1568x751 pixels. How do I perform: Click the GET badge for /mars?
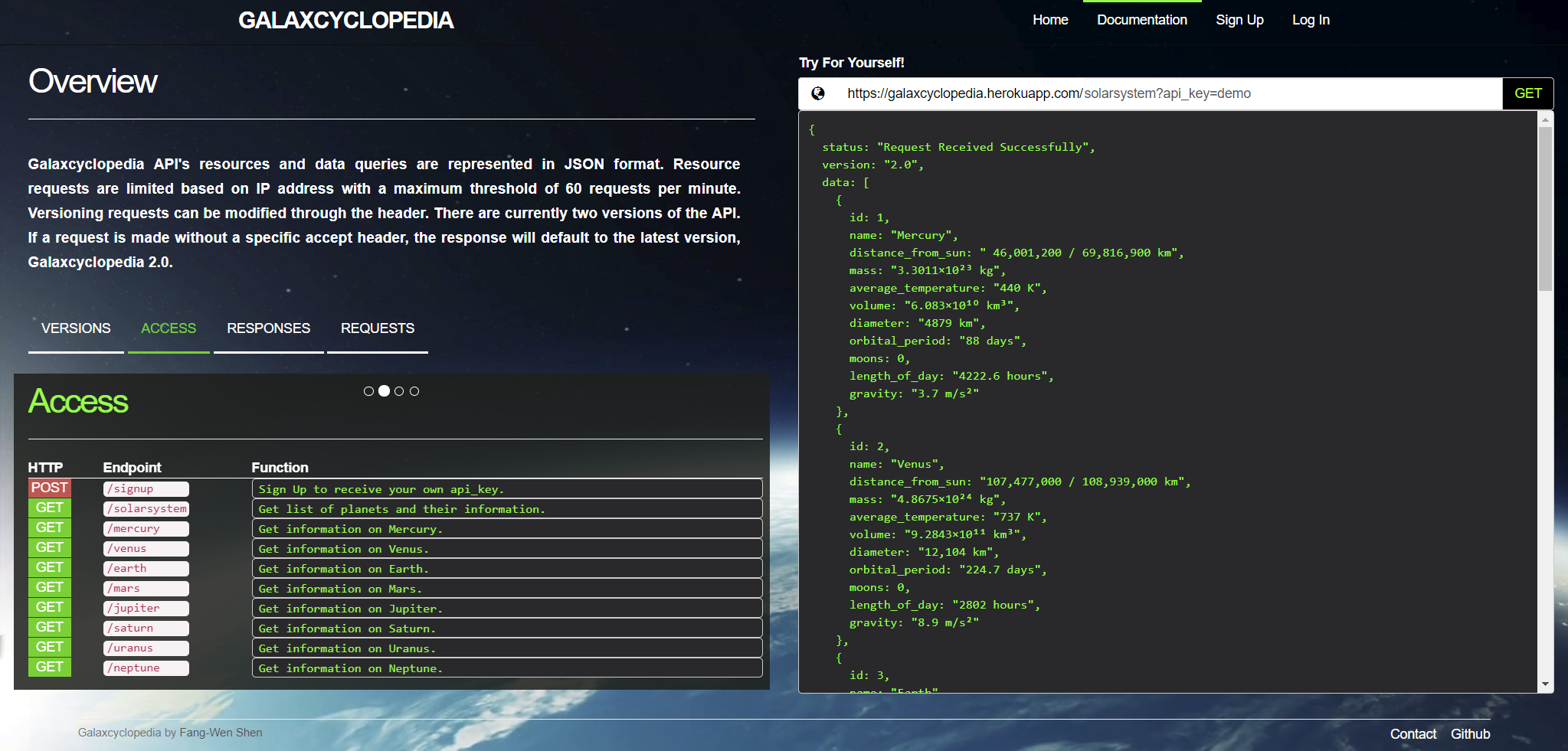point(50,587)
